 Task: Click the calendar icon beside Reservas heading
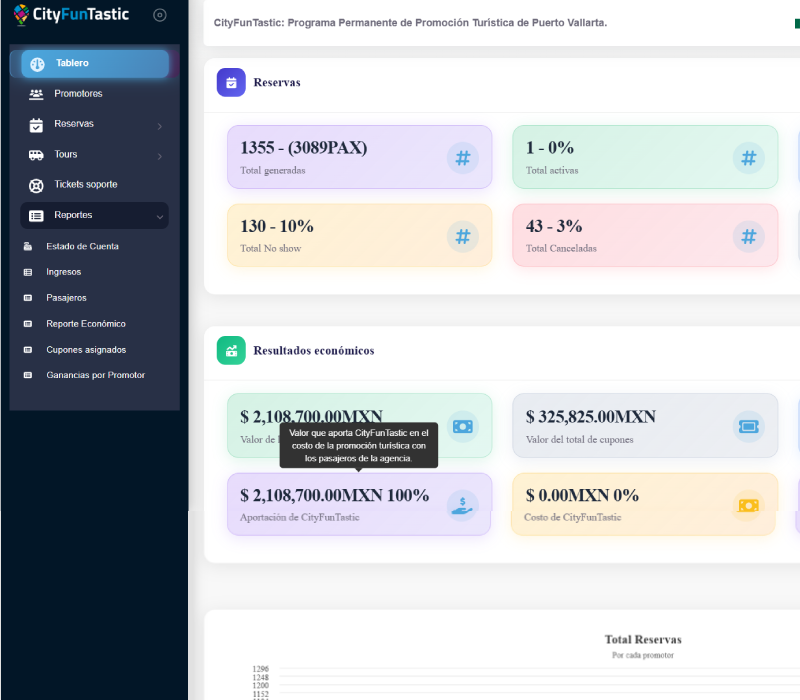click(x=231, y=83)
